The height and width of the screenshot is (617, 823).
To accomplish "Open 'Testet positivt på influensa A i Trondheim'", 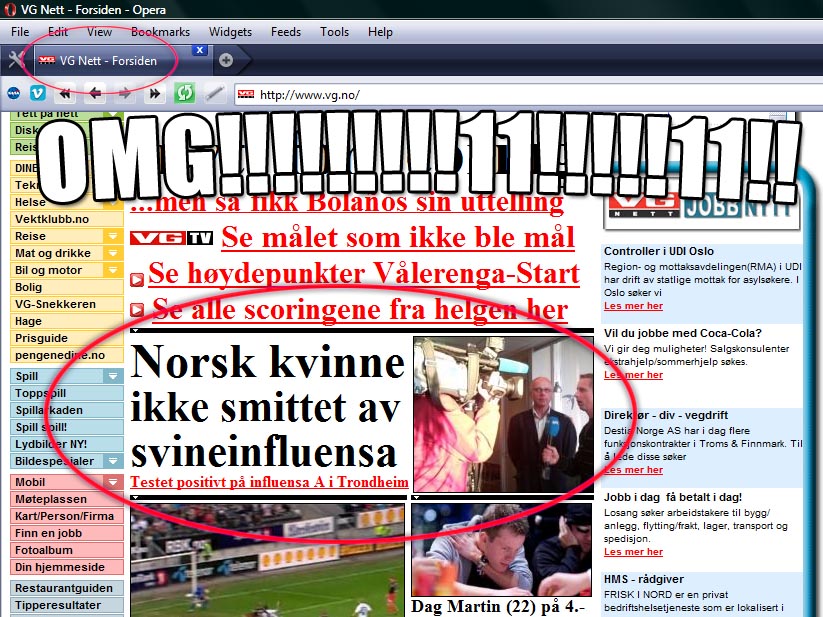I will click(269, 482).
